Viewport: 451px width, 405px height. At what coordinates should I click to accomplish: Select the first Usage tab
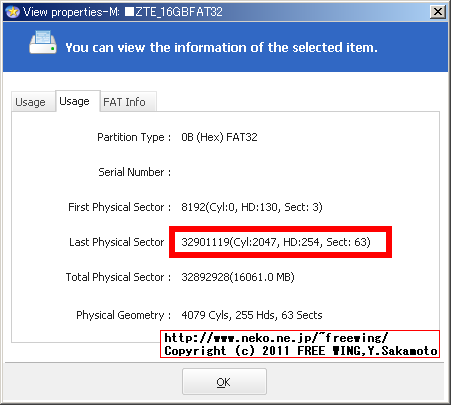pyautogui.click(x=33, y=102)
